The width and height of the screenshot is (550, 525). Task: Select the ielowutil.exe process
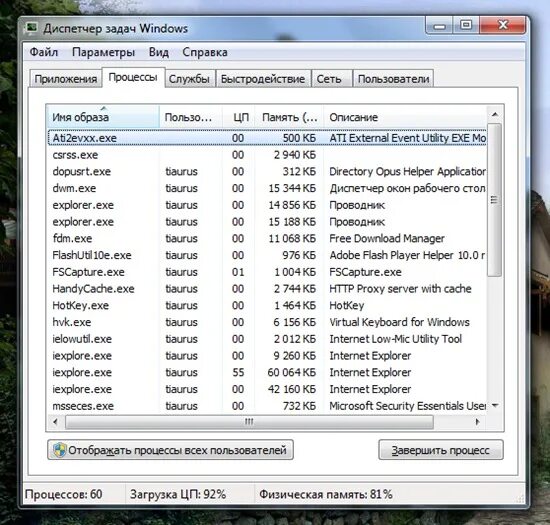coord(267,339)
